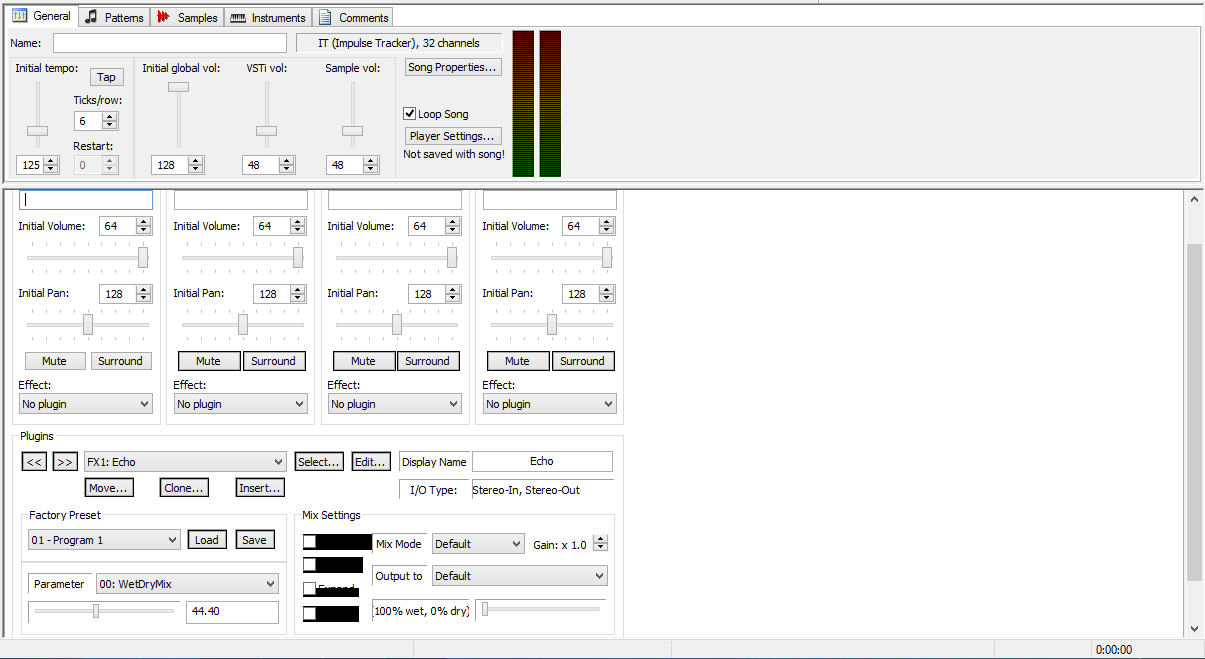This screenshot has width=1205, height=659.
Task: Click first channel's Initial Volume slider
Action: [143, 258]
